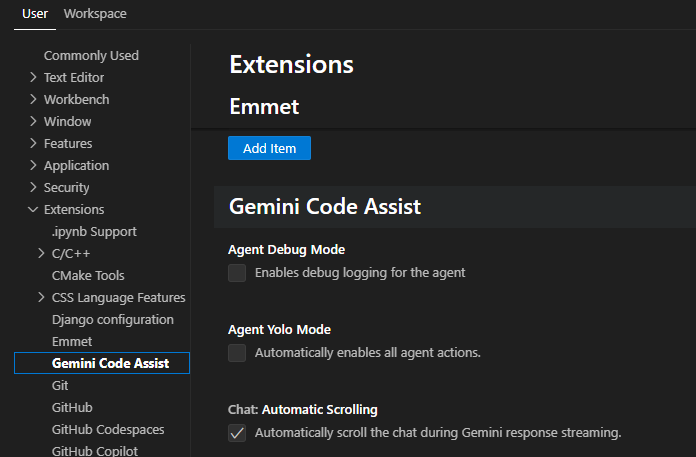Expand the Text Editor chevron
This screenshot has height=457, width=696.
coord(33,77)
